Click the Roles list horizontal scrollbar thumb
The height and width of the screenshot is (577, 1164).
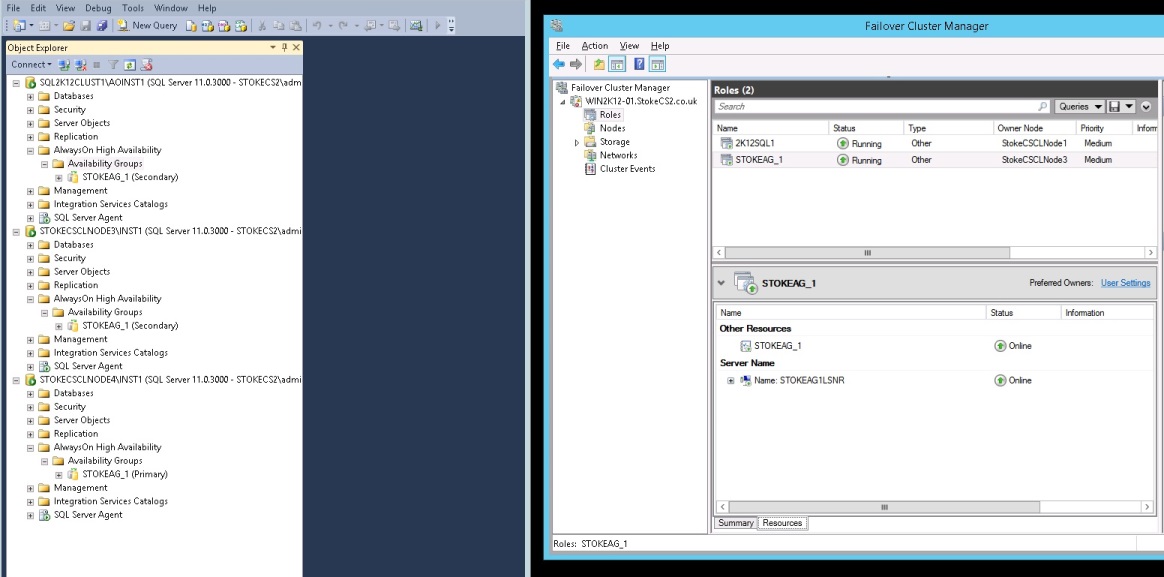(867, 253)
